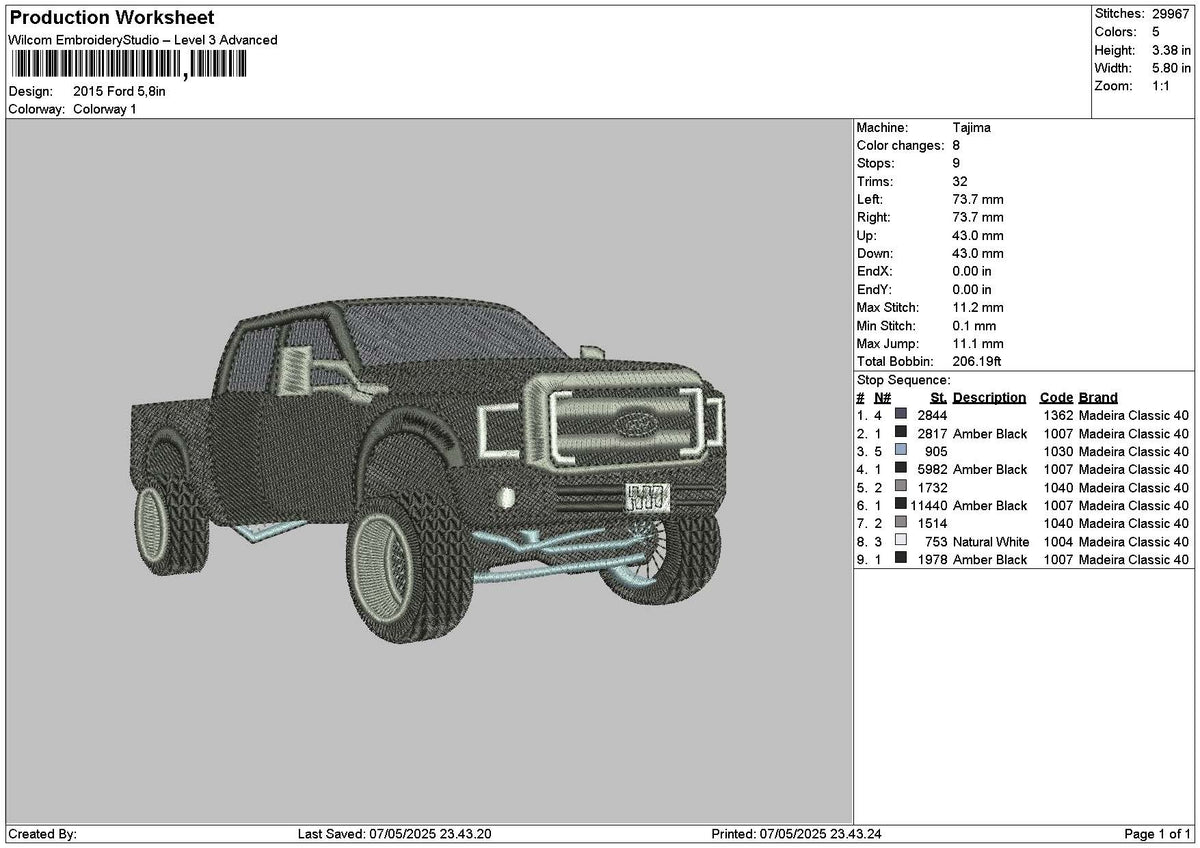Viewport: 1200px width, 848px height.
Task: Click the Width value '5.80 in'
Action: pos(1171,68)
